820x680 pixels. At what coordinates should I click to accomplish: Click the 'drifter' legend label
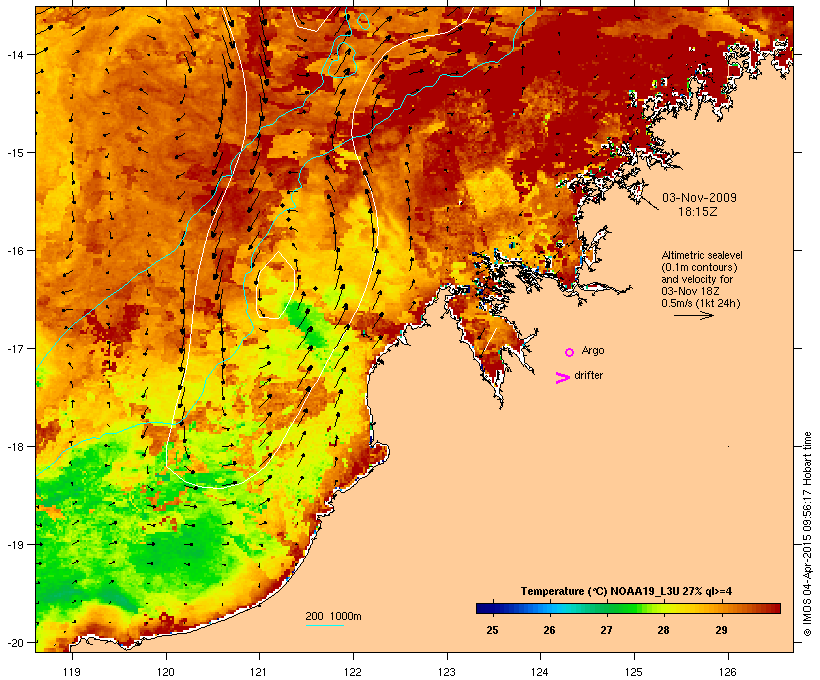(x=588, y=375)
